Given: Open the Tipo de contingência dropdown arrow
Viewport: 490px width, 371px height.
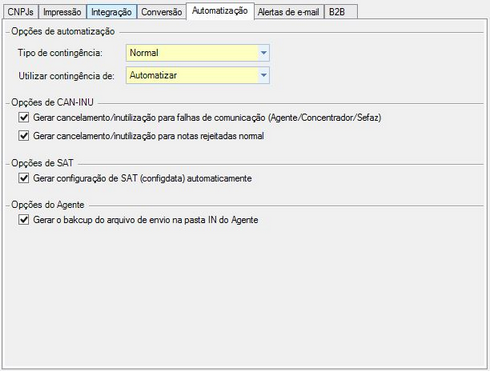Looking at the screenshot, I should [263, 53].
